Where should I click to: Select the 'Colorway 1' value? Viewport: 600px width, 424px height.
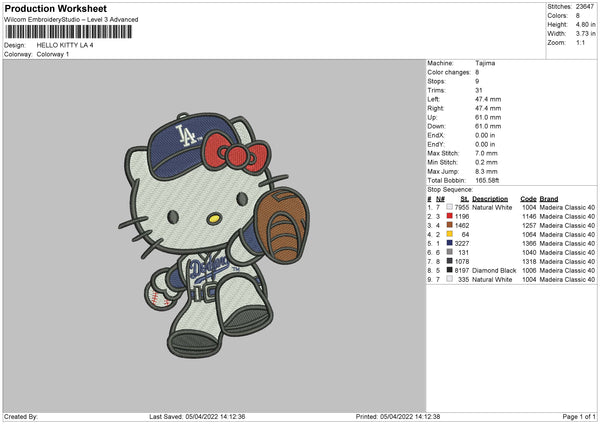(53, 54)
